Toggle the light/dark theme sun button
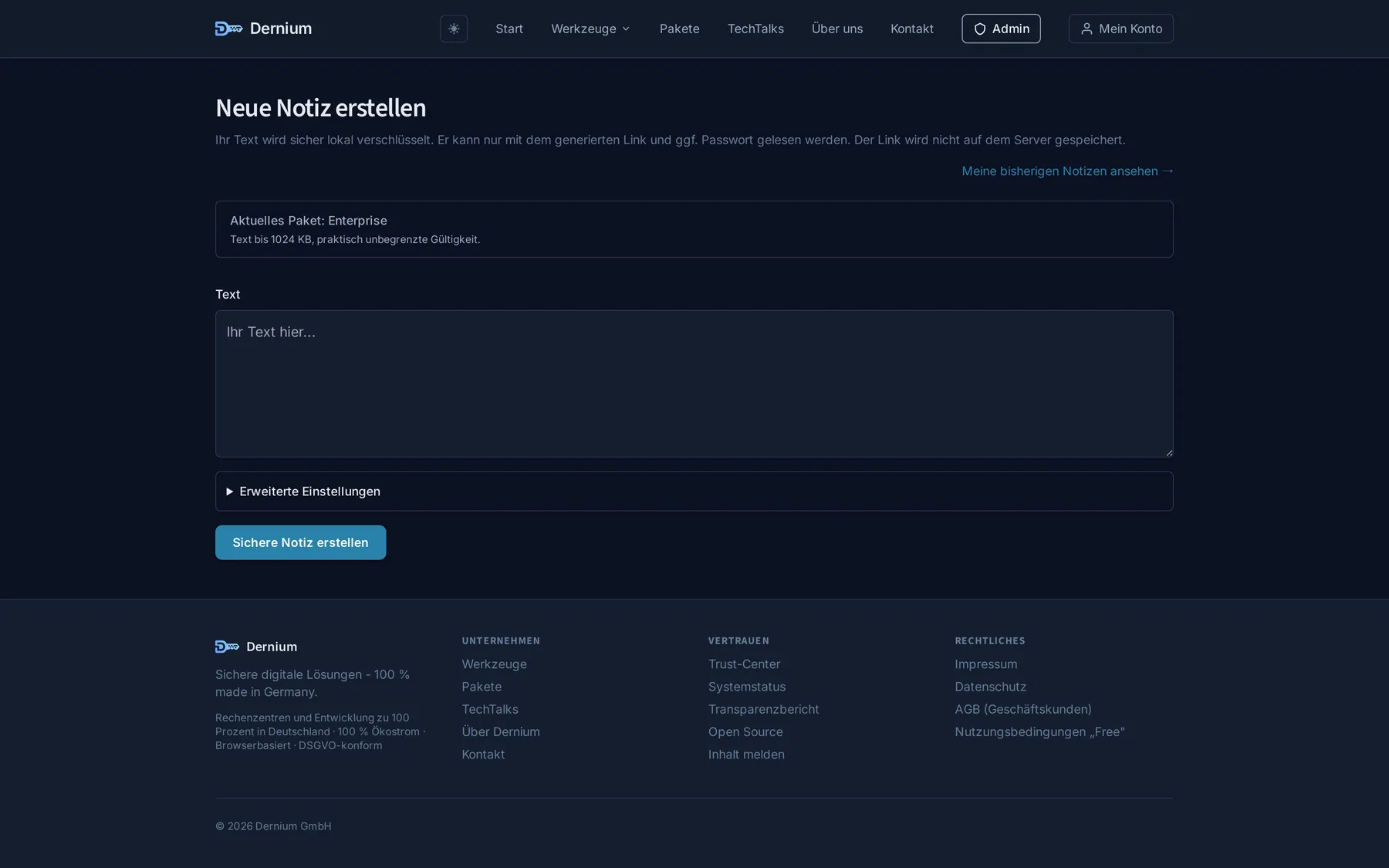The width and height of the screenshot is (1389, 868). point(454,29)
